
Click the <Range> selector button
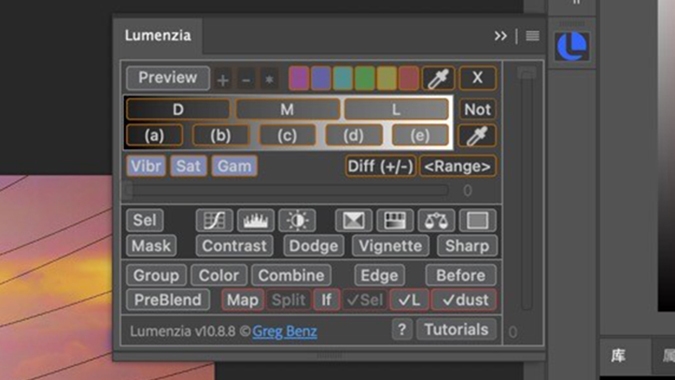[458, 166]
